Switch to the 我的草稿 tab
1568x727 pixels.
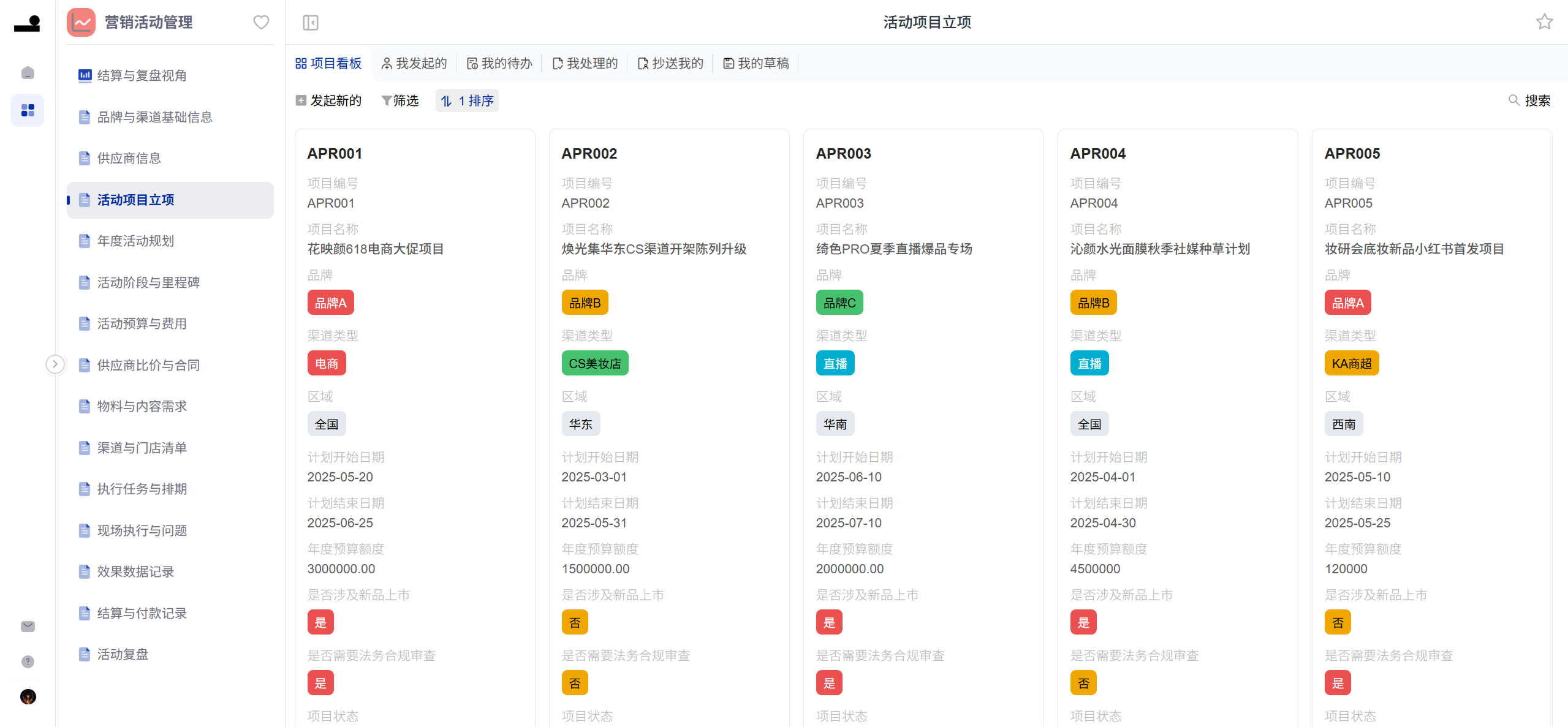click(756, 62)
